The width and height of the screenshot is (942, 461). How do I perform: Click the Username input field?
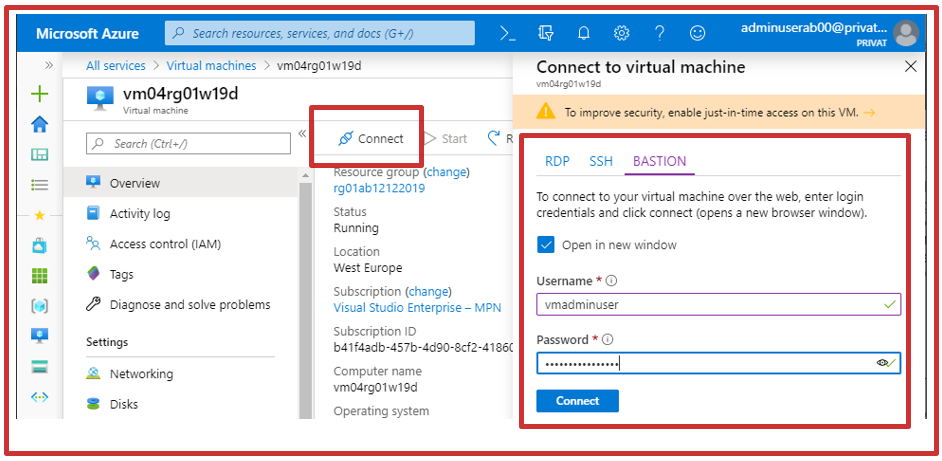pos(719,305)
